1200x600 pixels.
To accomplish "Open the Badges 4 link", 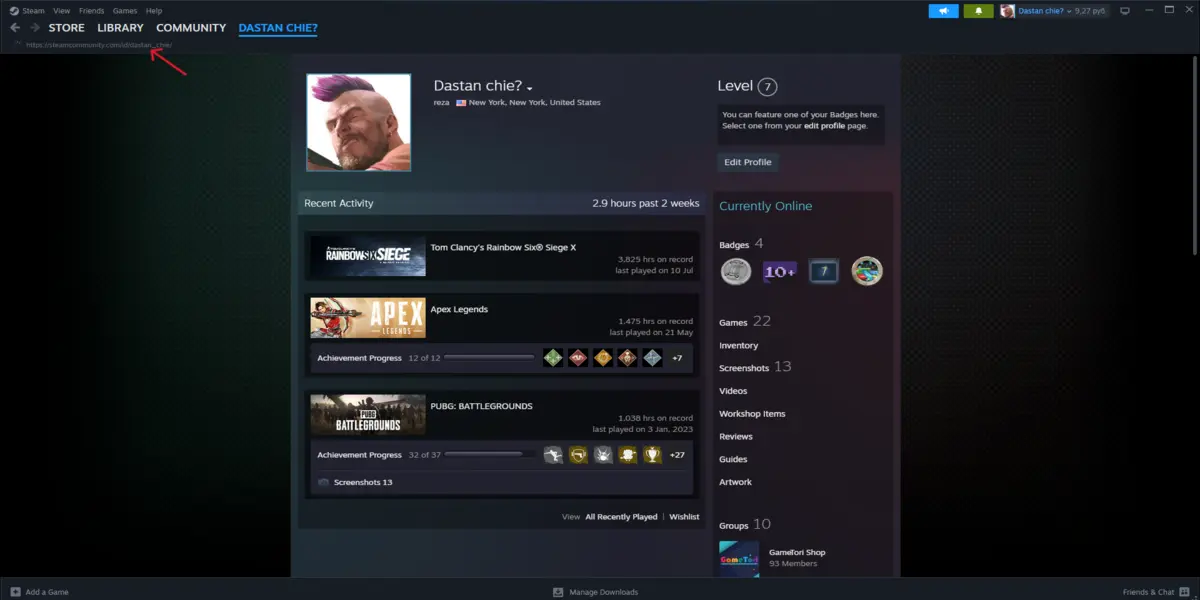I will 741,244.
